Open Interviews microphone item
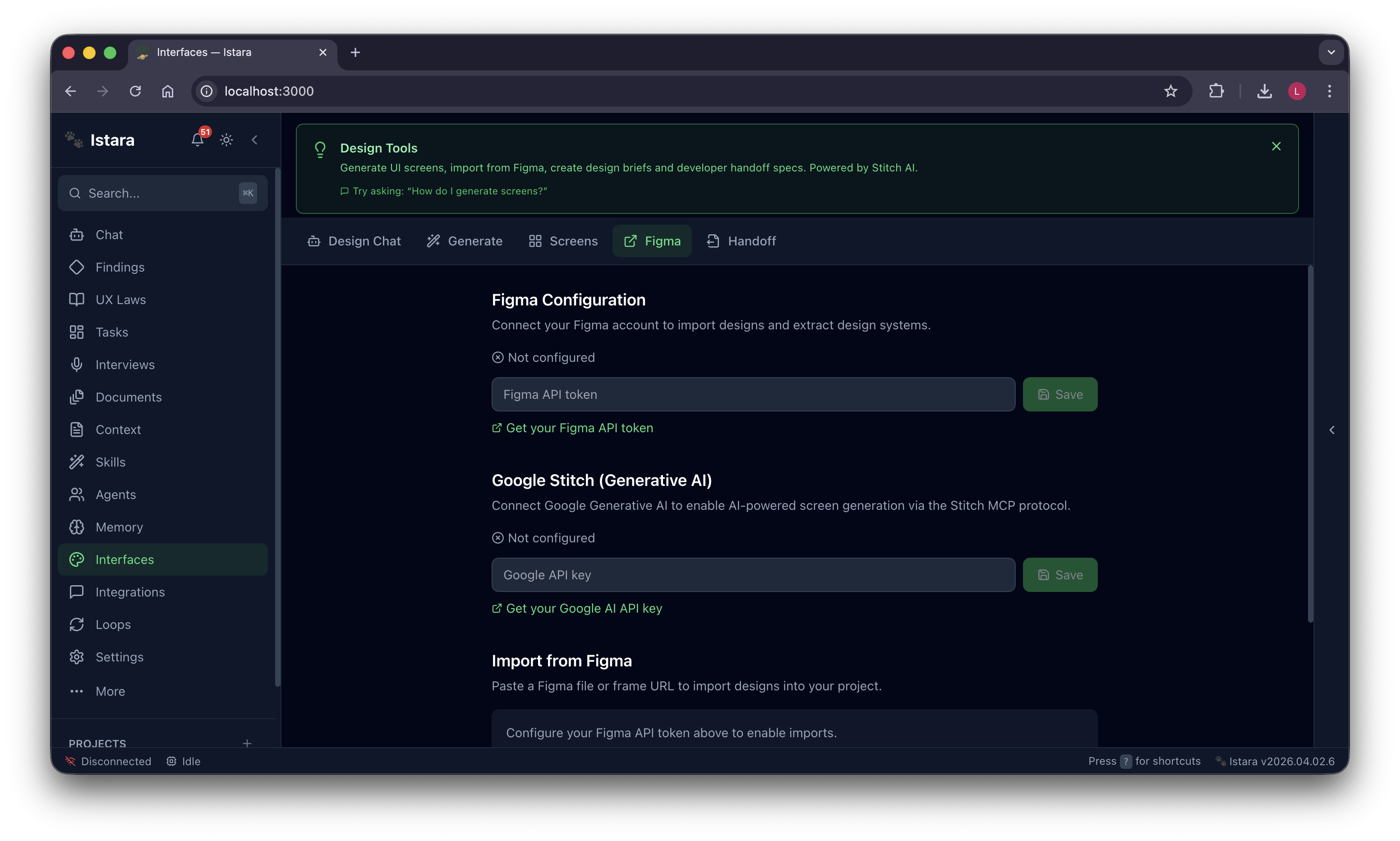 coord(124,365)
